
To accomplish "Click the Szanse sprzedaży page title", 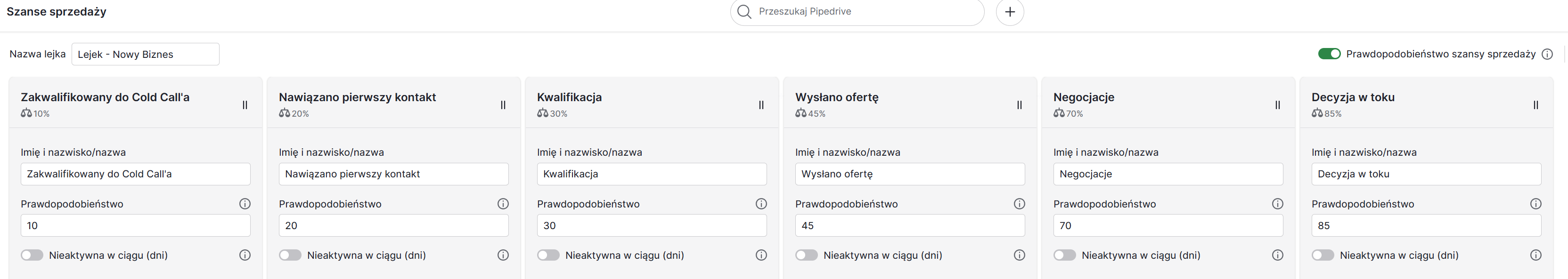I will (56, 12).
